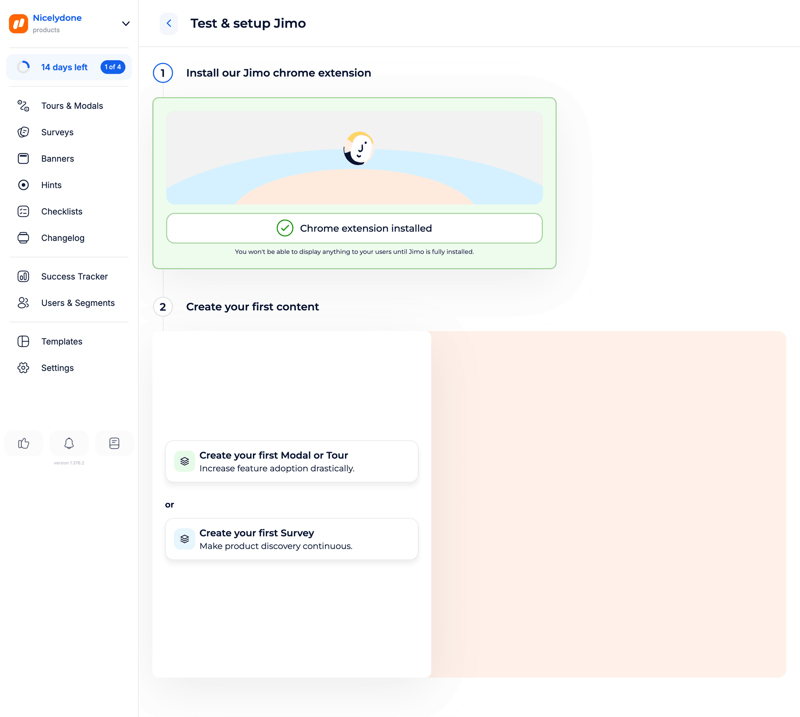The image size is (800, 717).
Task: Click 'Create your first Modal or Tour'
Action: pyautogui.click(x=291, y=460)
